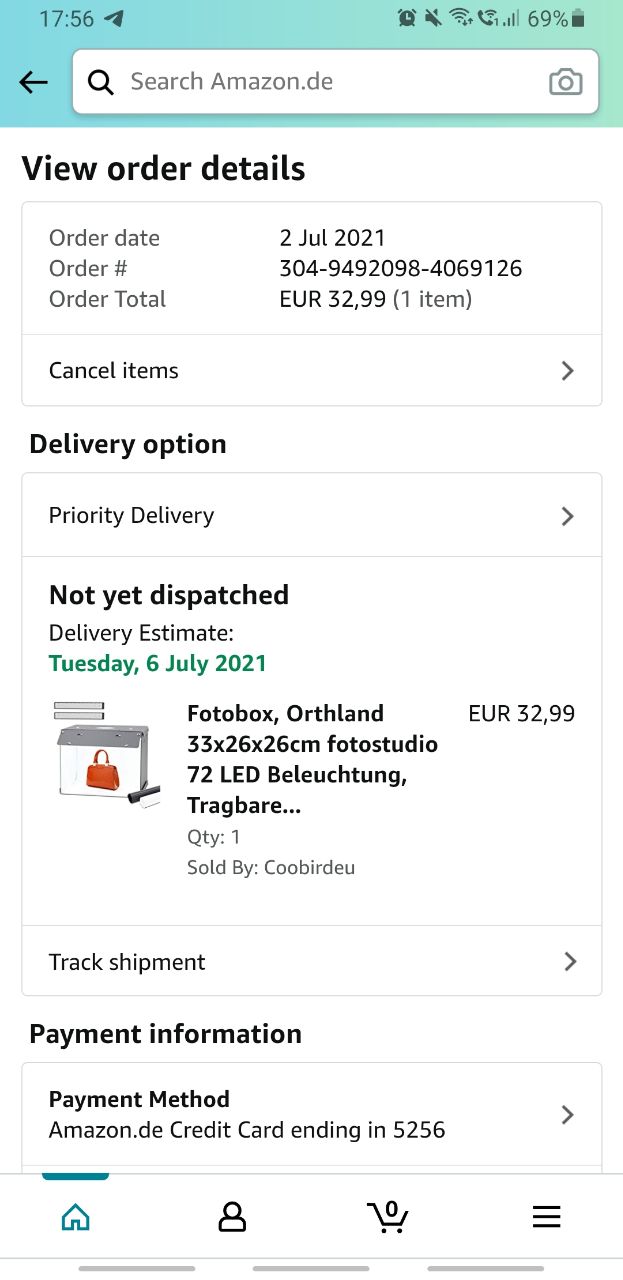
Task: Tap the Payment Method card entry
Action: point(247,1115)
